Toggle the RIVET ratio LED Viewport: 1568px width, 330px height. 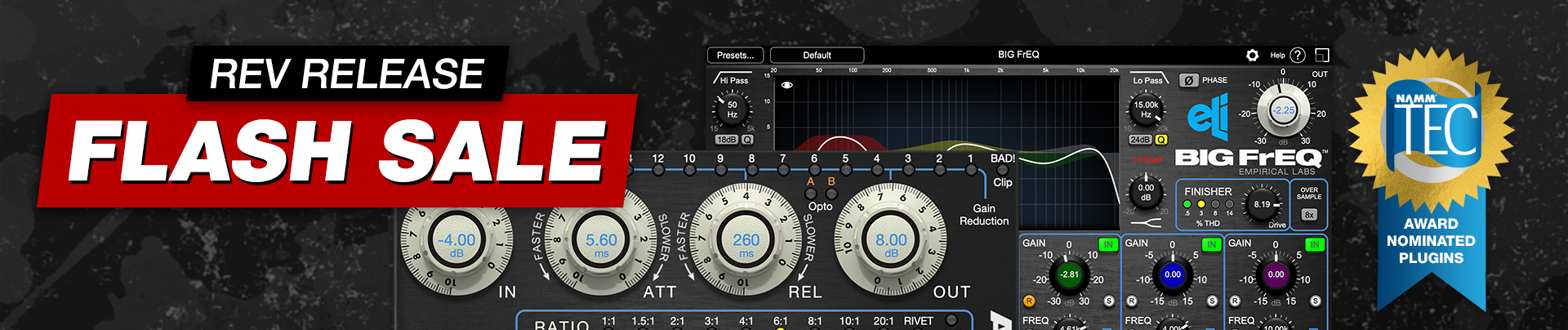[x=951, y=321]
